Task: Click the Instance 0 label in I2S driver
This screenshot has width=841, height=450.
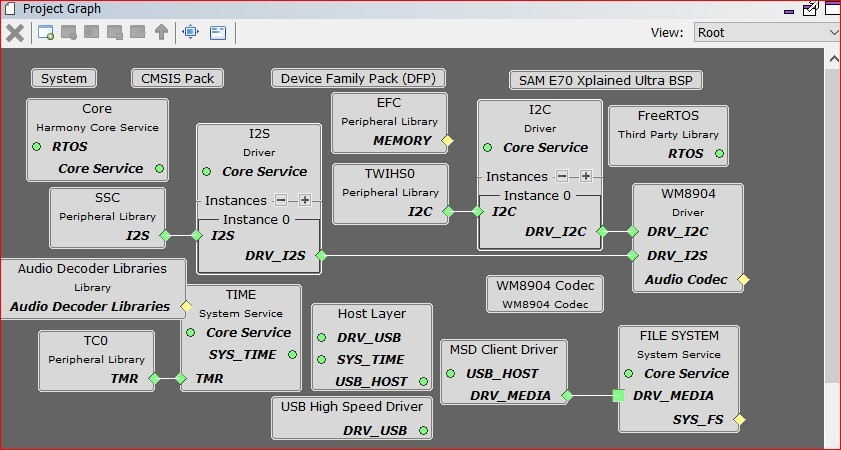Action: coord(256,219)
